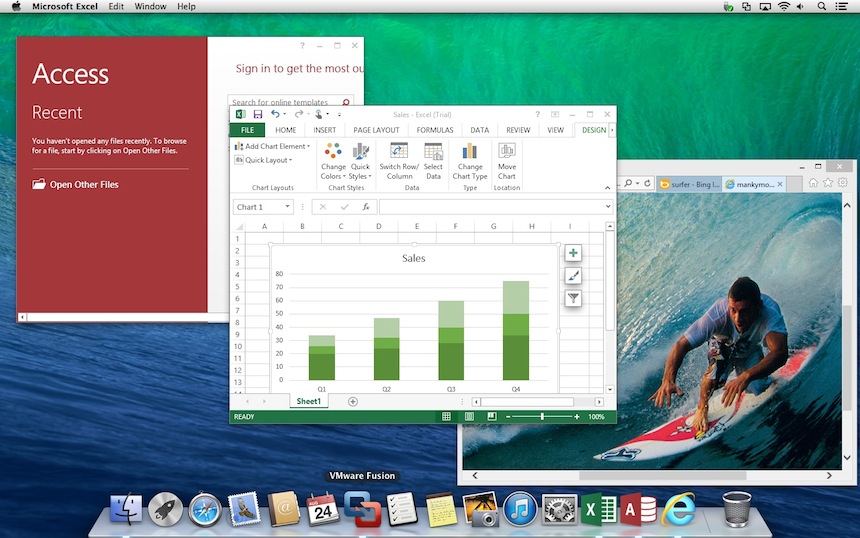Open Select Data dialog
The height and width of the screenshot is (538, 860).
[x=433, y=161]
